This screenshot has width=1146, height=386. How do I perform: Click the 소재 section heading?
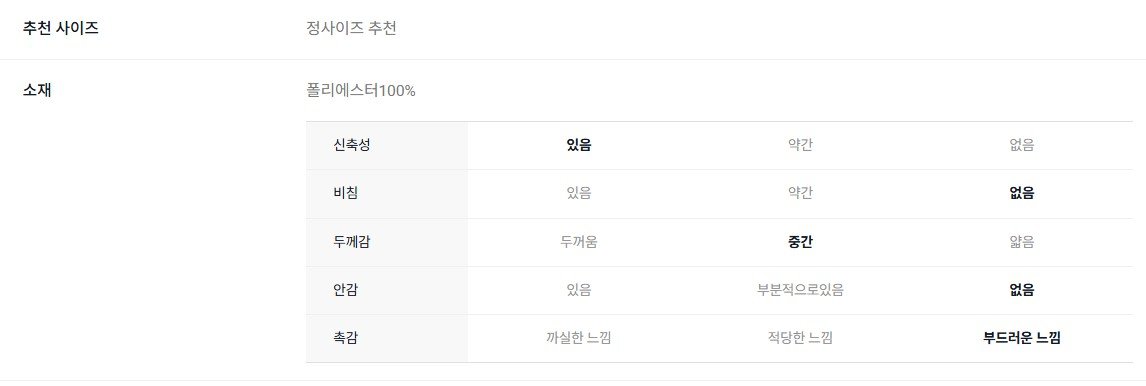tap(37, 91)
